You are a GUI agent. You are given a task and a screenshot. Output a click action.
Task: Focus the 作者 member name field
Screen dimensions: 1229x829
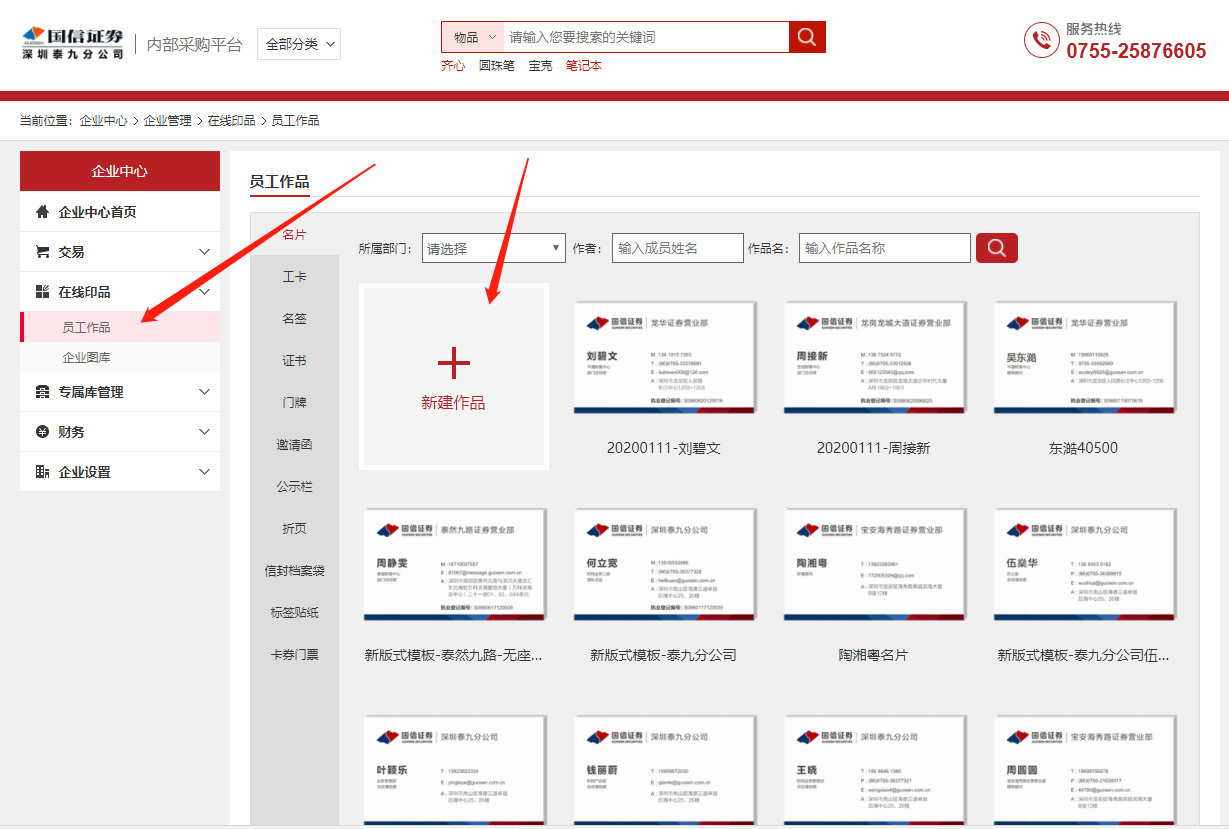coord(678,248)
